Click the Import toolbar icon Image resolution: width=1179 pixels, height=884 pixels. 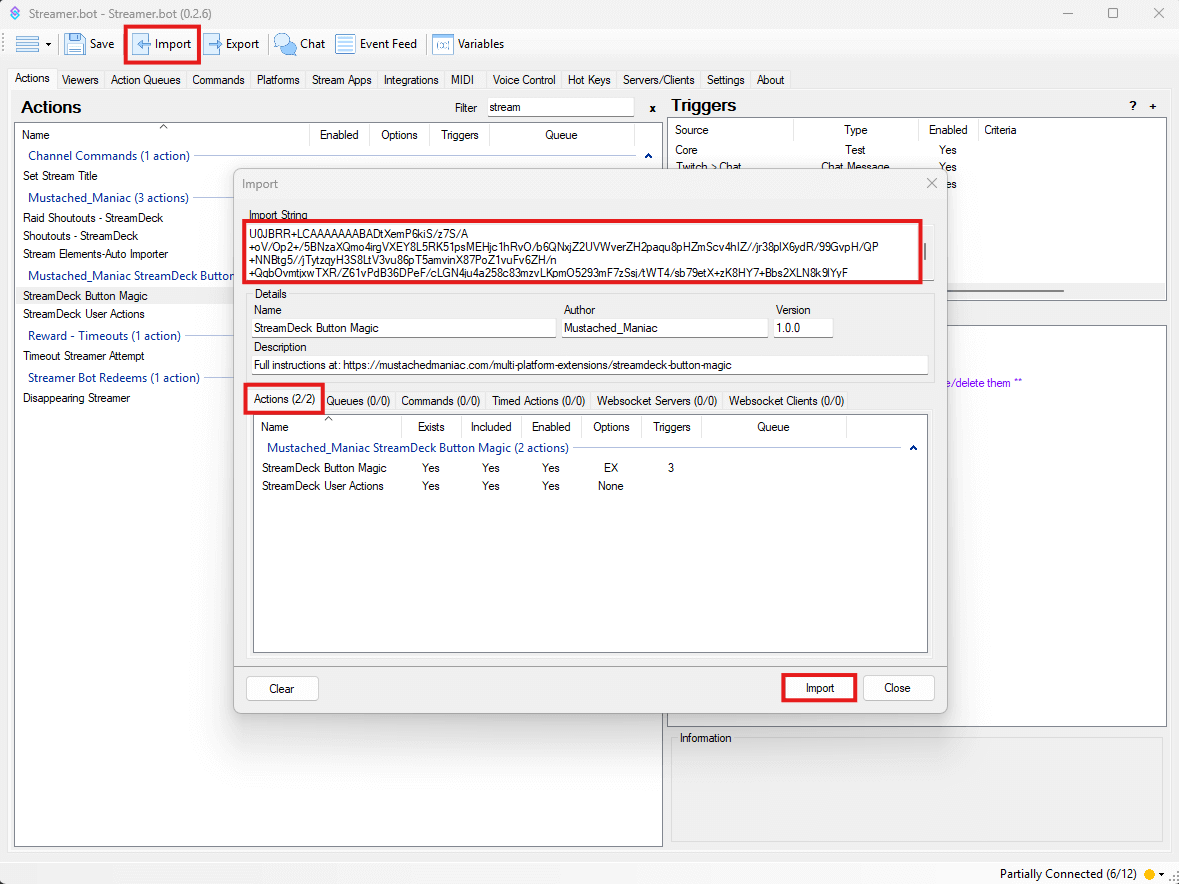[143, 44]
